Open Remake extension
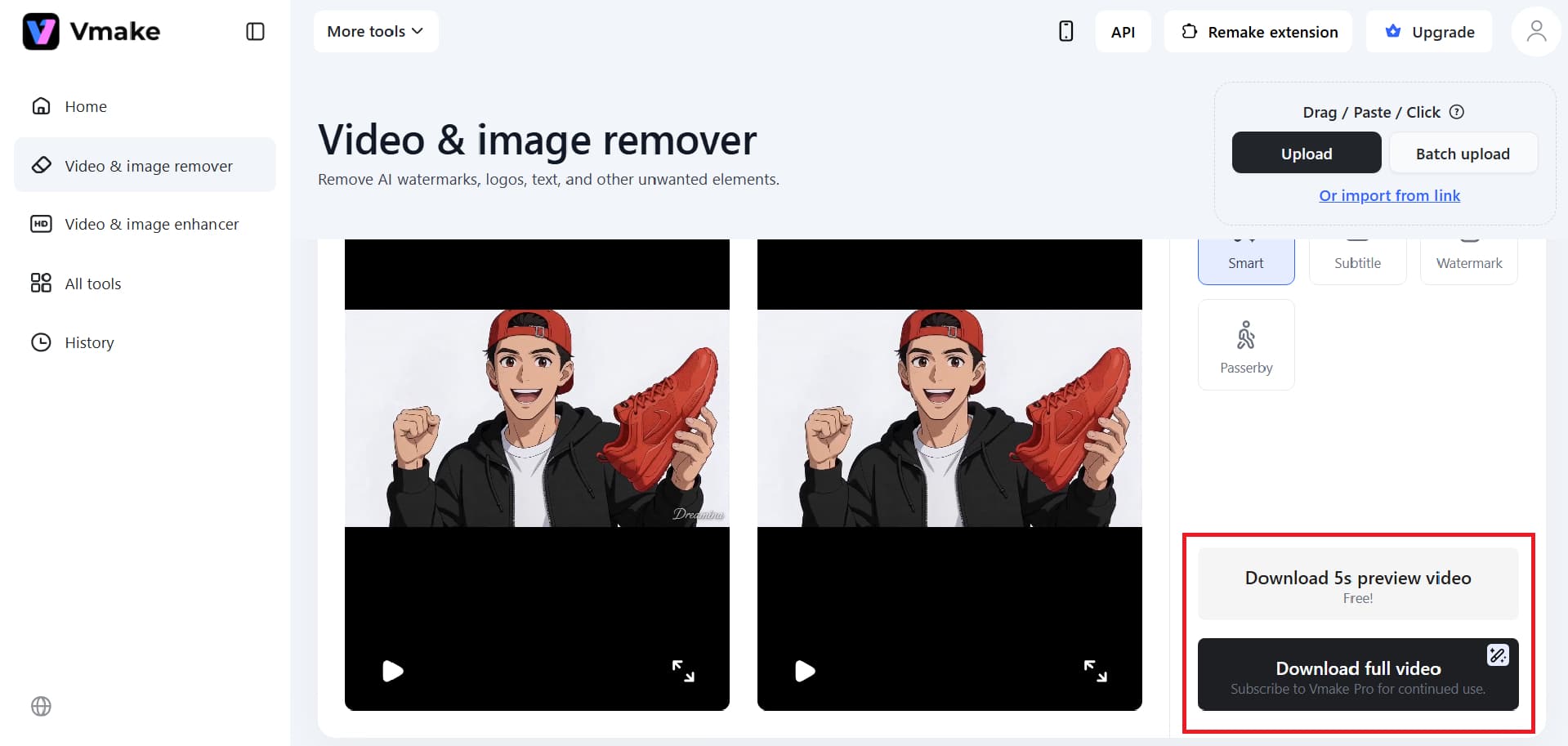Viewport: 1568px width, 746px height. 1258,32
